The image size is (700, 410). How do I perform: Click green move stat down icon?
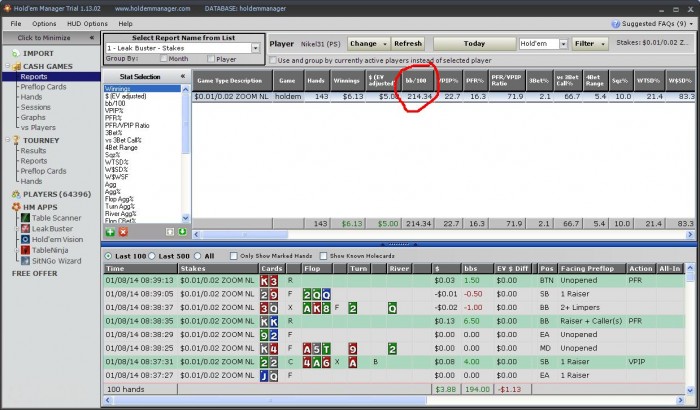pos(182,232)
